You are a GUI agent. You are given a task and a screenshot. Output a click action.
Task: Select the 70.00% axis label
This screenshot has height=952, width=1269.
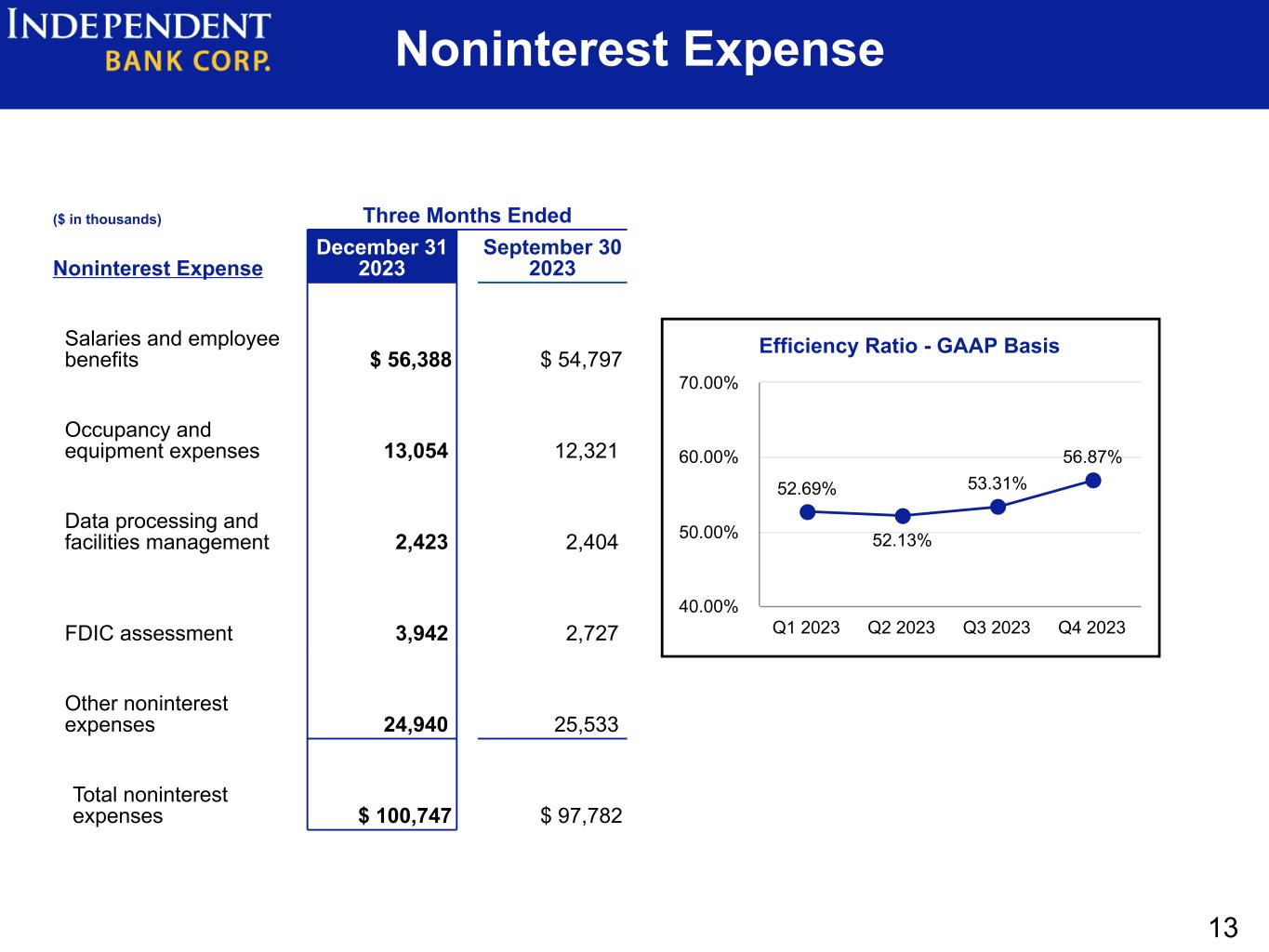tap(708, 383)
